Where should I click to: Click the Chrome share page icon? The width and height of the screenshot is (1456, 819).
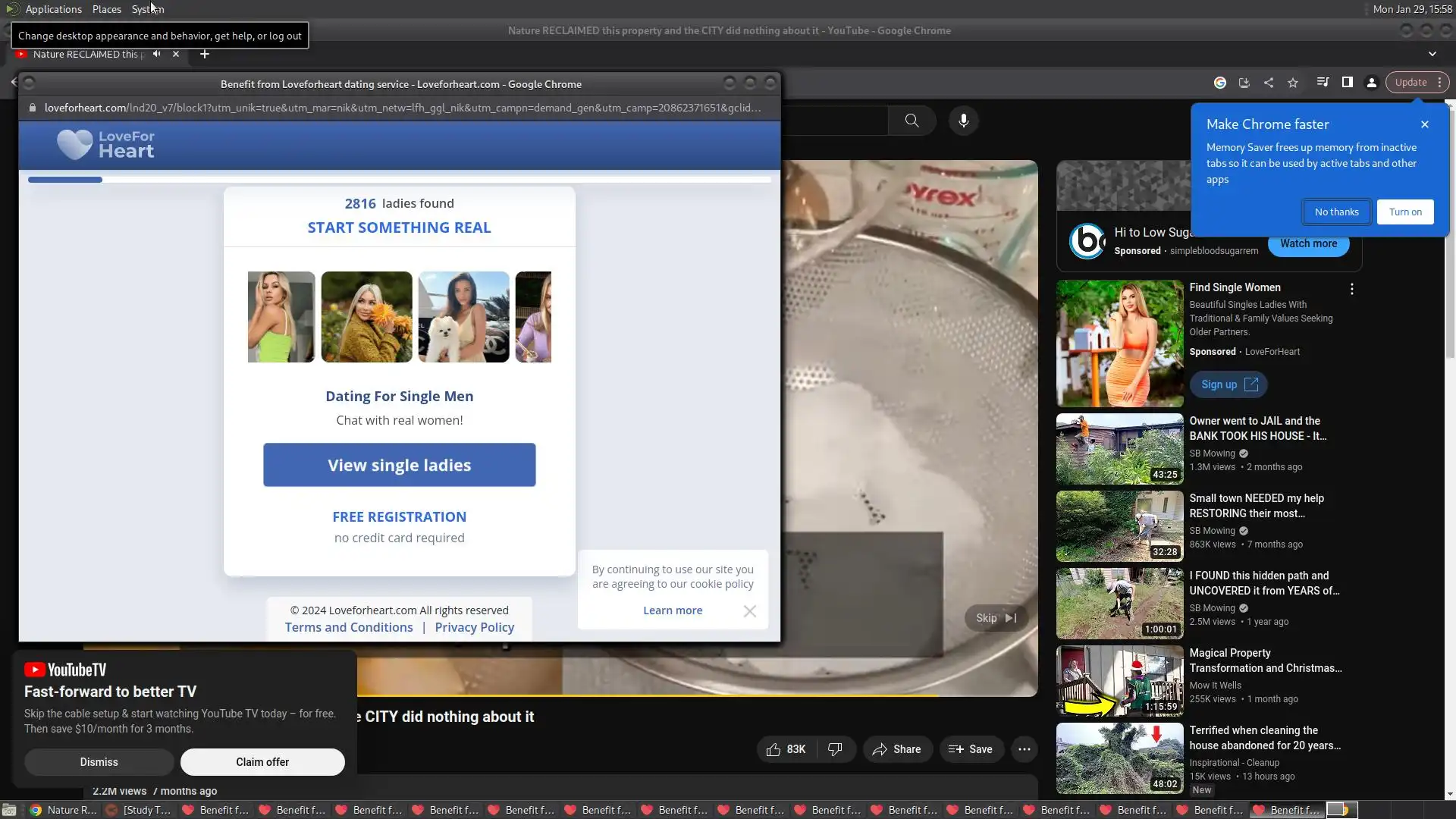pos(1269,83)
